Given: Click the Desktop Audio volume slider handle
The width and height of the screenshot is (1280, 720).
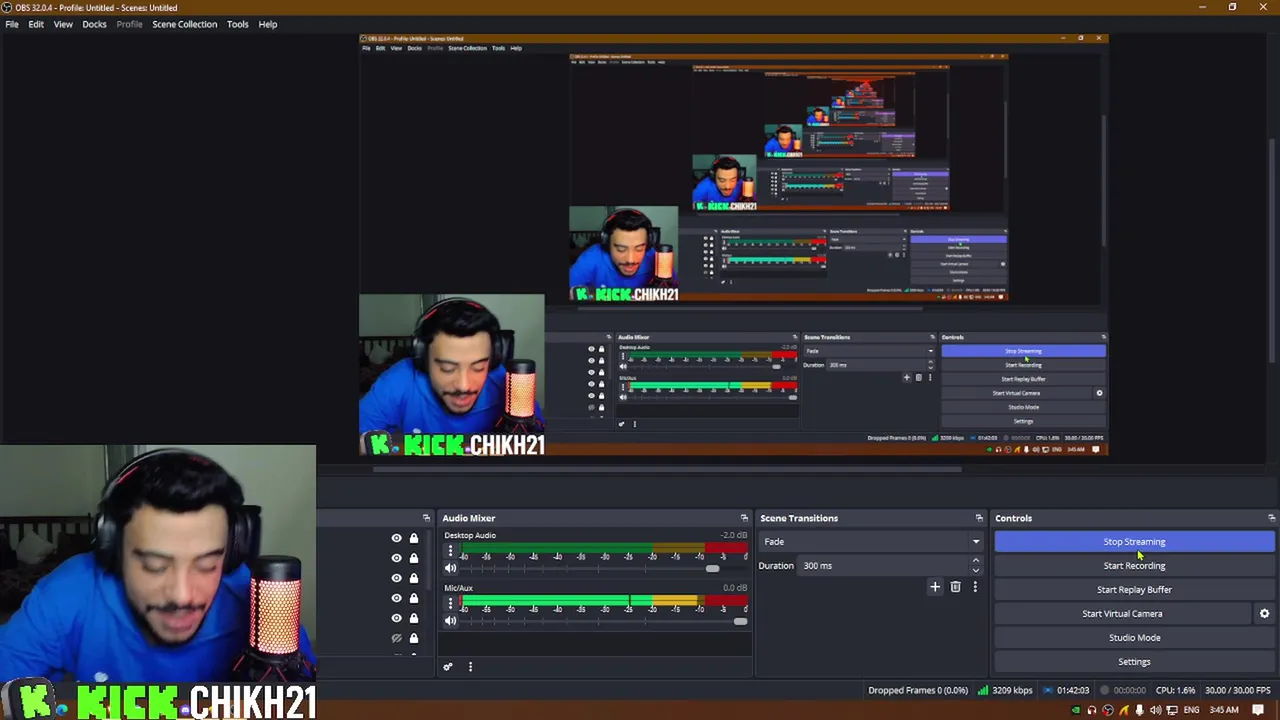Looking at the screenshot, I should pyautogui.click(x=712, y=569).
